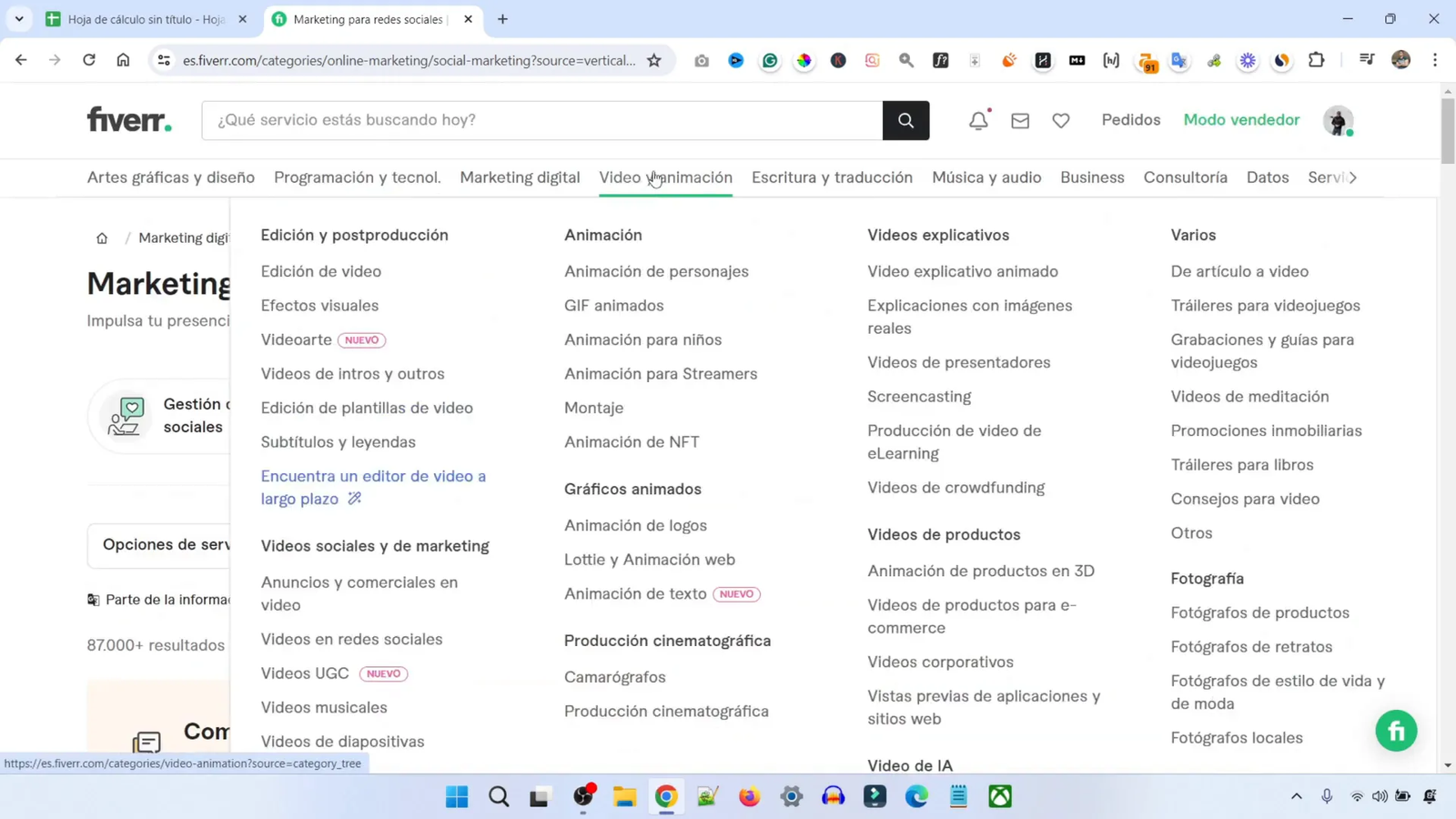Select Animación de logos

[x=635, y=525]
